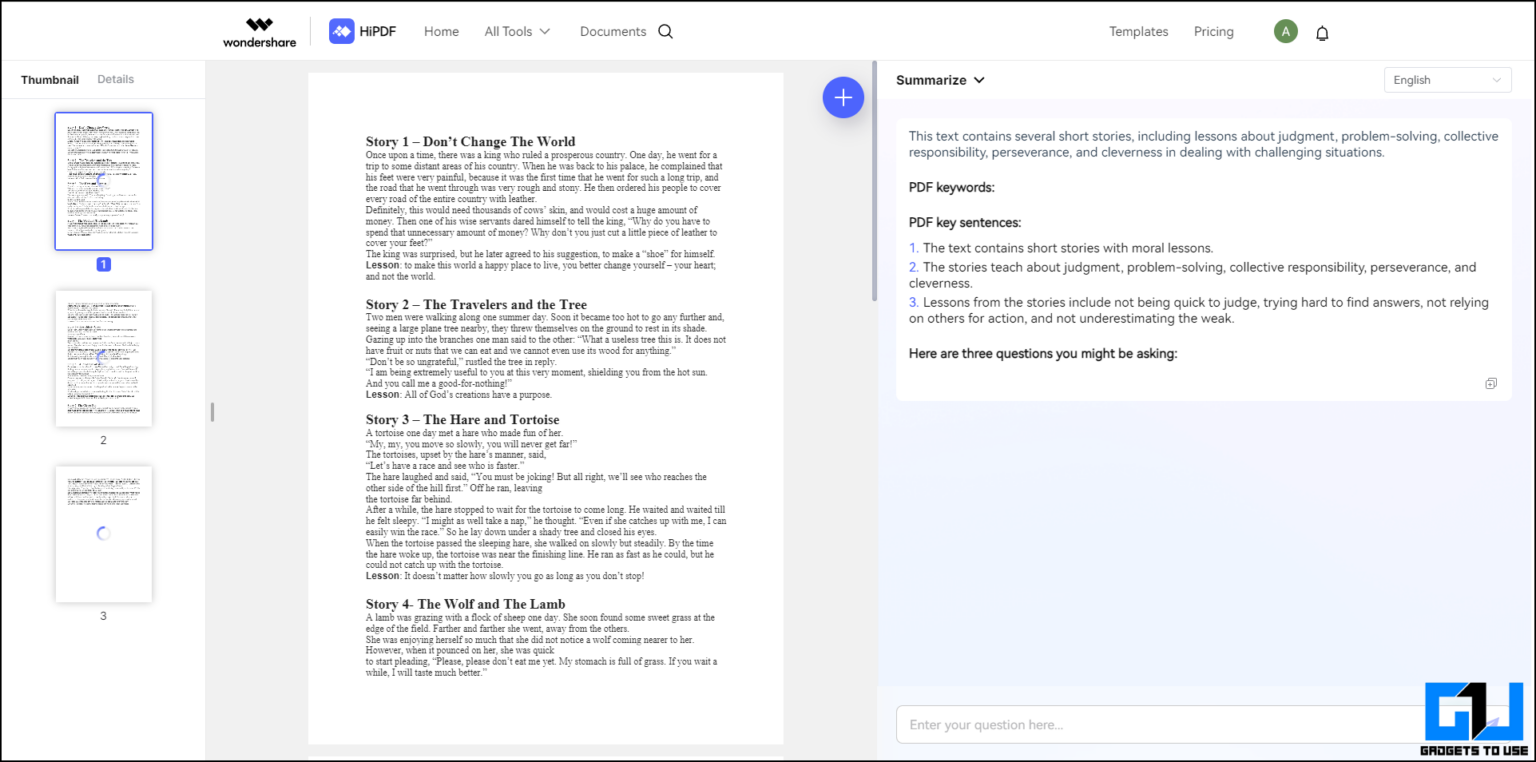
Task: Copy the summary using the copy icon
Action: click(x=1491, y=383)
